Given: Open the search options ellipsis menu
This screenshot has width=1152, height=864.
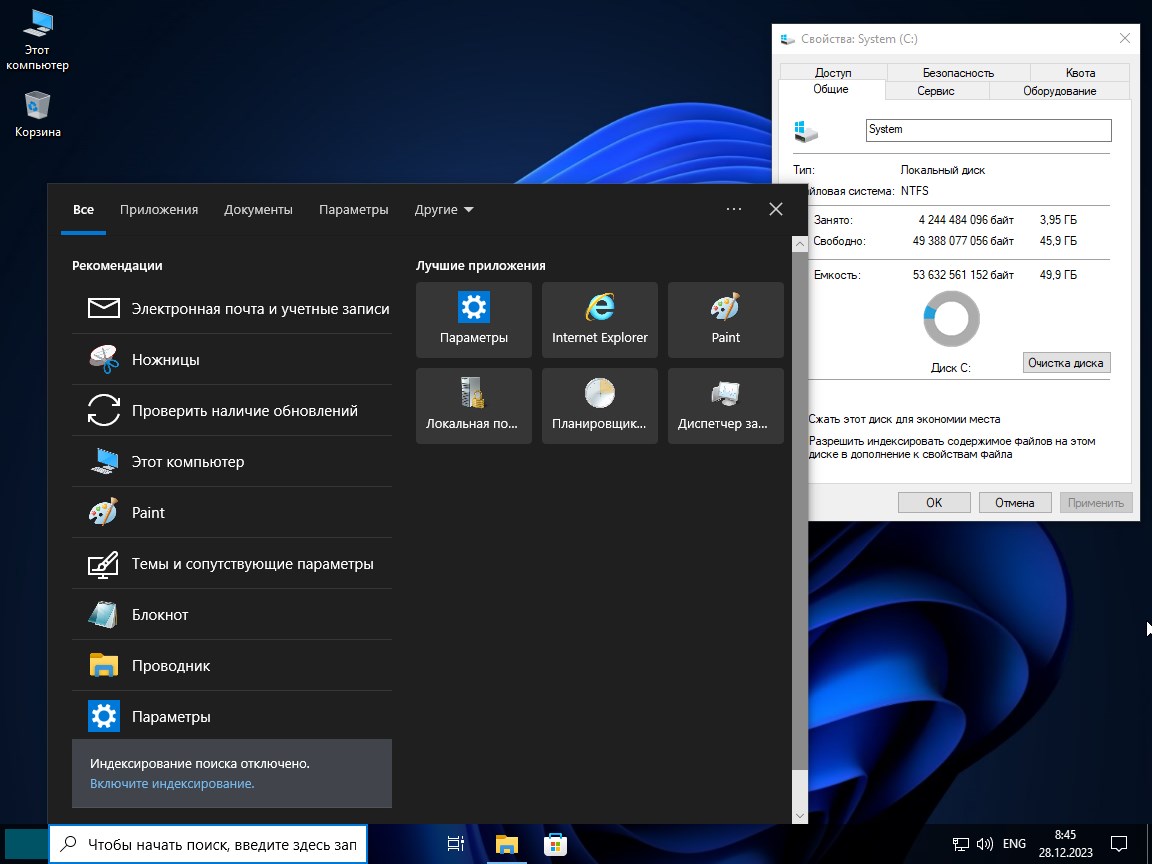Looking at the screenshot, I should (733, 209).
